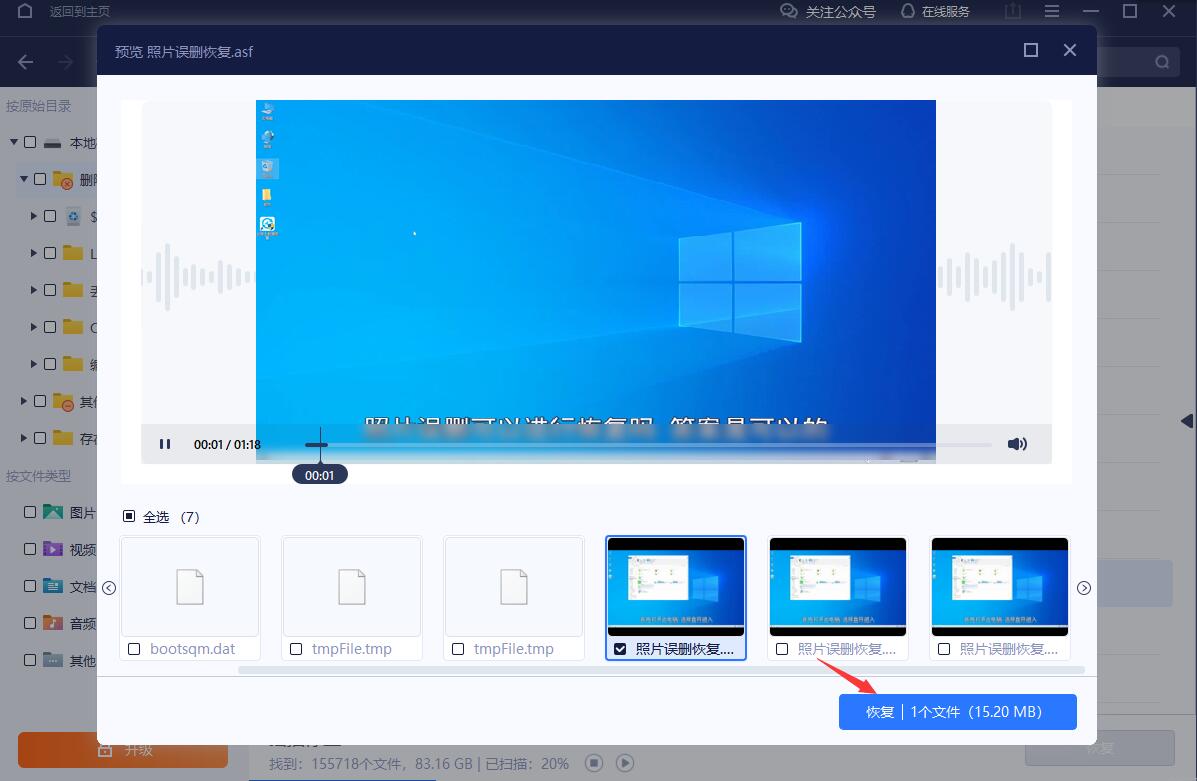Click the 按文件类型 section label

click(38, 476)
